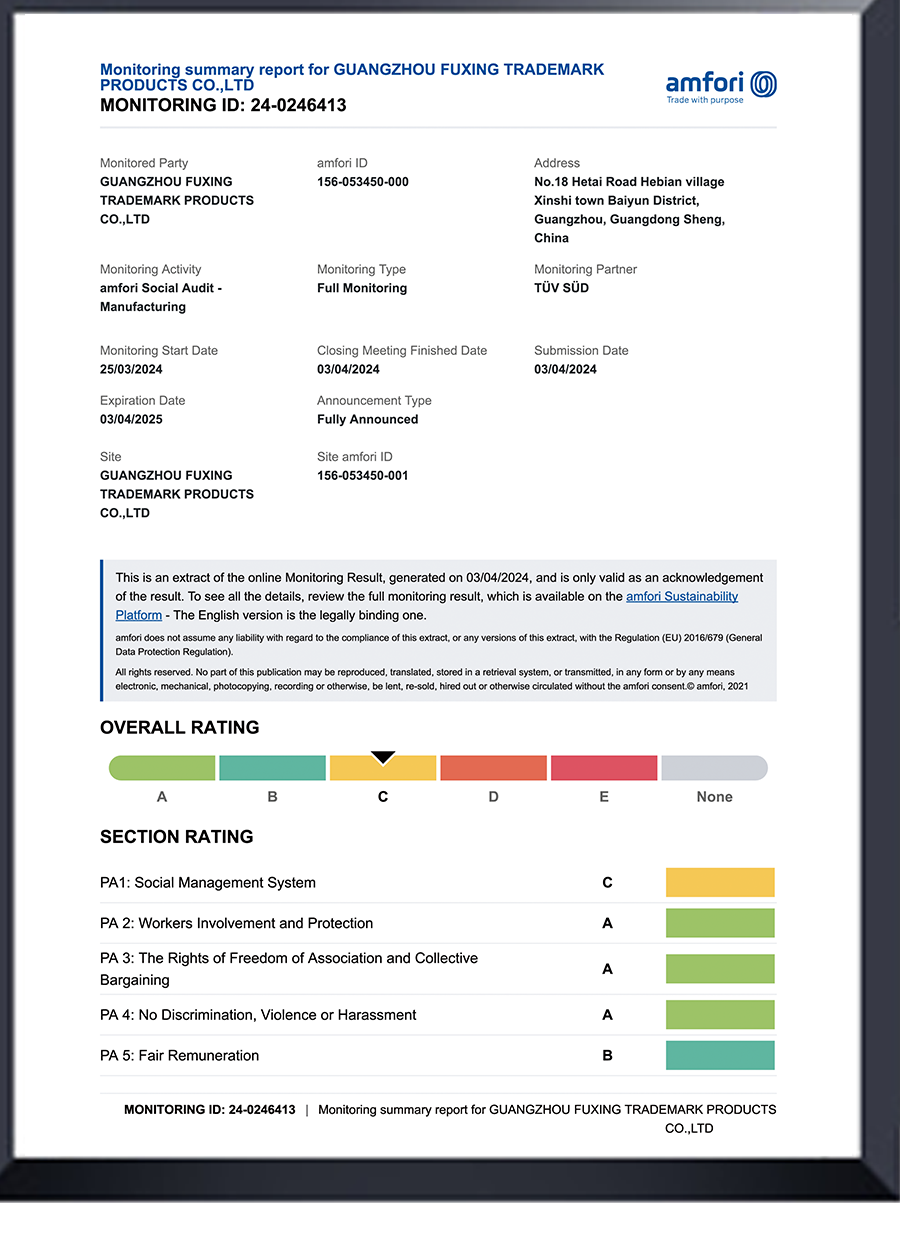Click the B rating letter for PA 5

click(x=607, y=1056)
